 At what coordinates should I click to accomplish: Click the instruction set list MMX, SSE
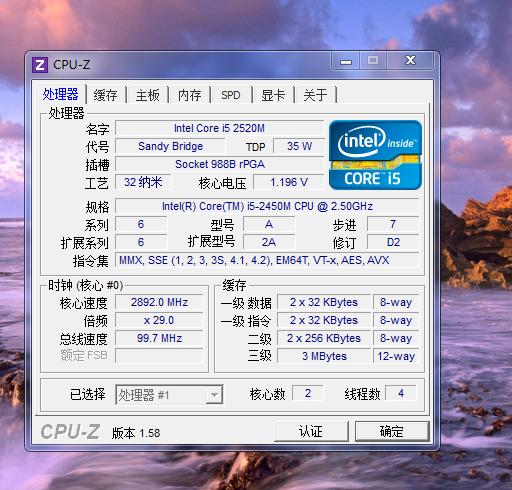click(x=267, y=260)
